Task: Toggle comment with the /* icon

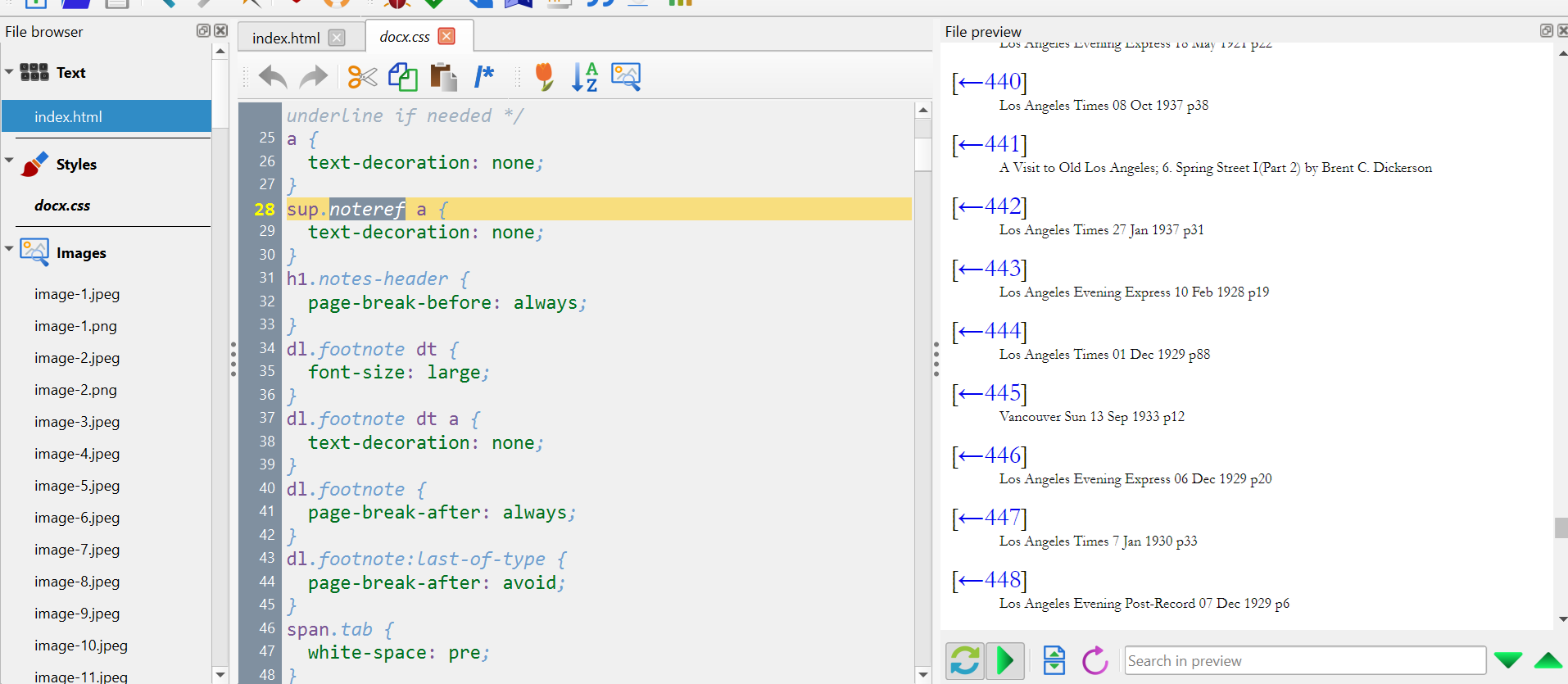Action: (x=484, y=77)
